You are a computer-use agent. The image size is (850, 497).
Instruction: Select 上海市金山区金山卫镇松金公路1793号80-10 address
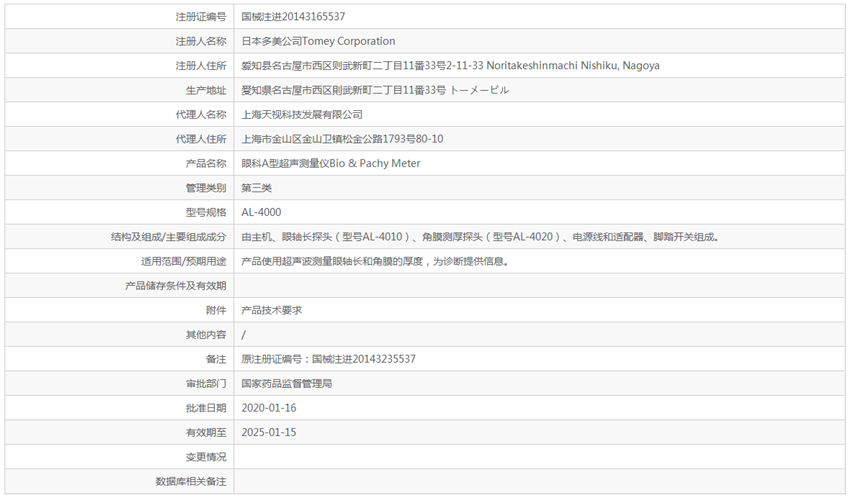click(x=342, y=139)
